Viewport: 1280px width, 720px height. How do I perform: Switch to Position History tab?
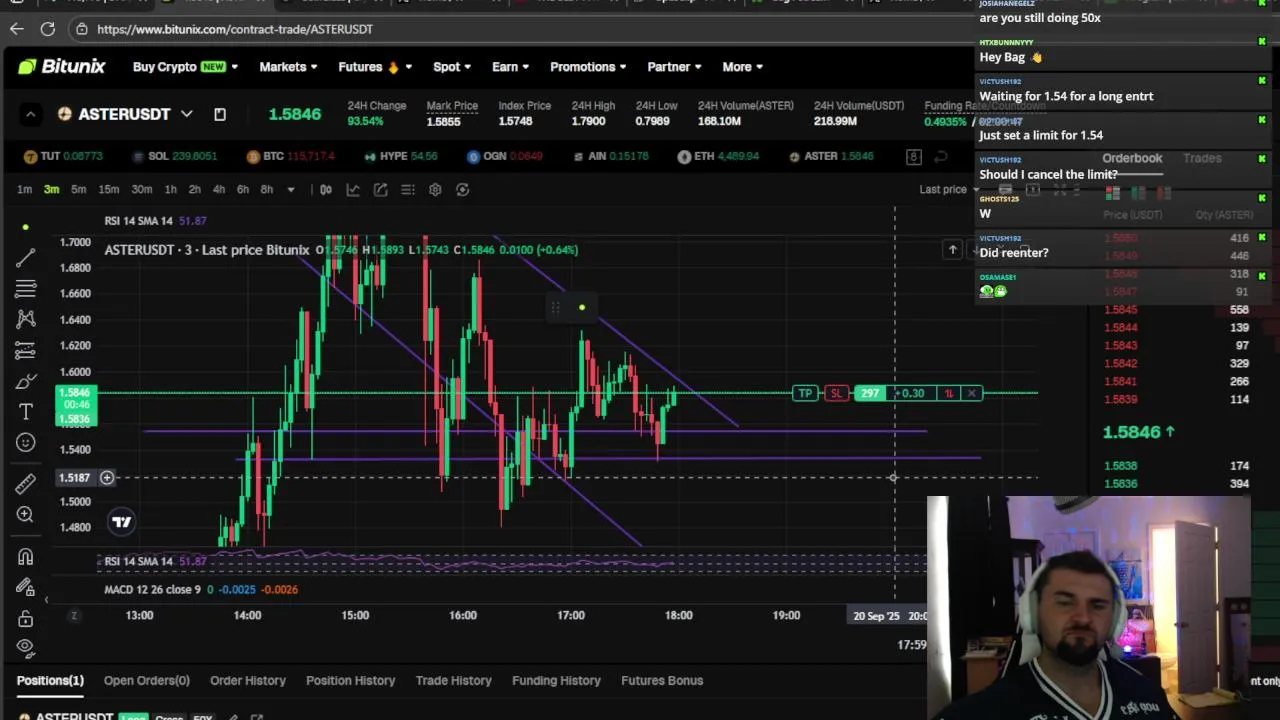(x=351, y=680)
